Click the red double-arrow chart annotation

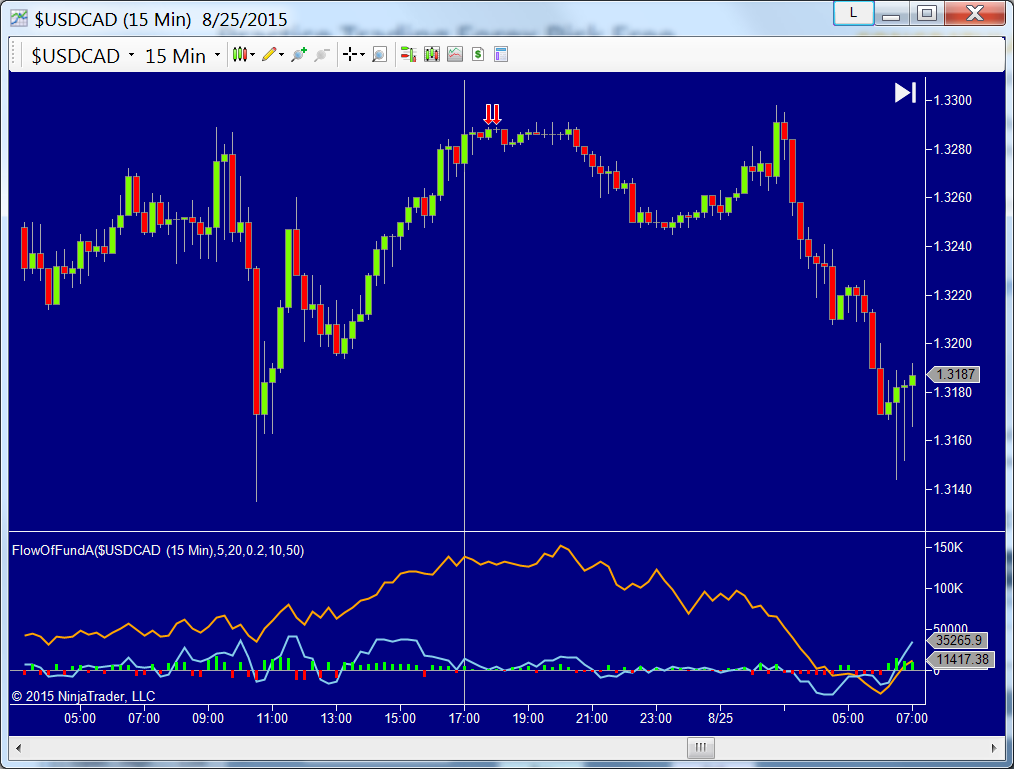click(x=492, y=114)
